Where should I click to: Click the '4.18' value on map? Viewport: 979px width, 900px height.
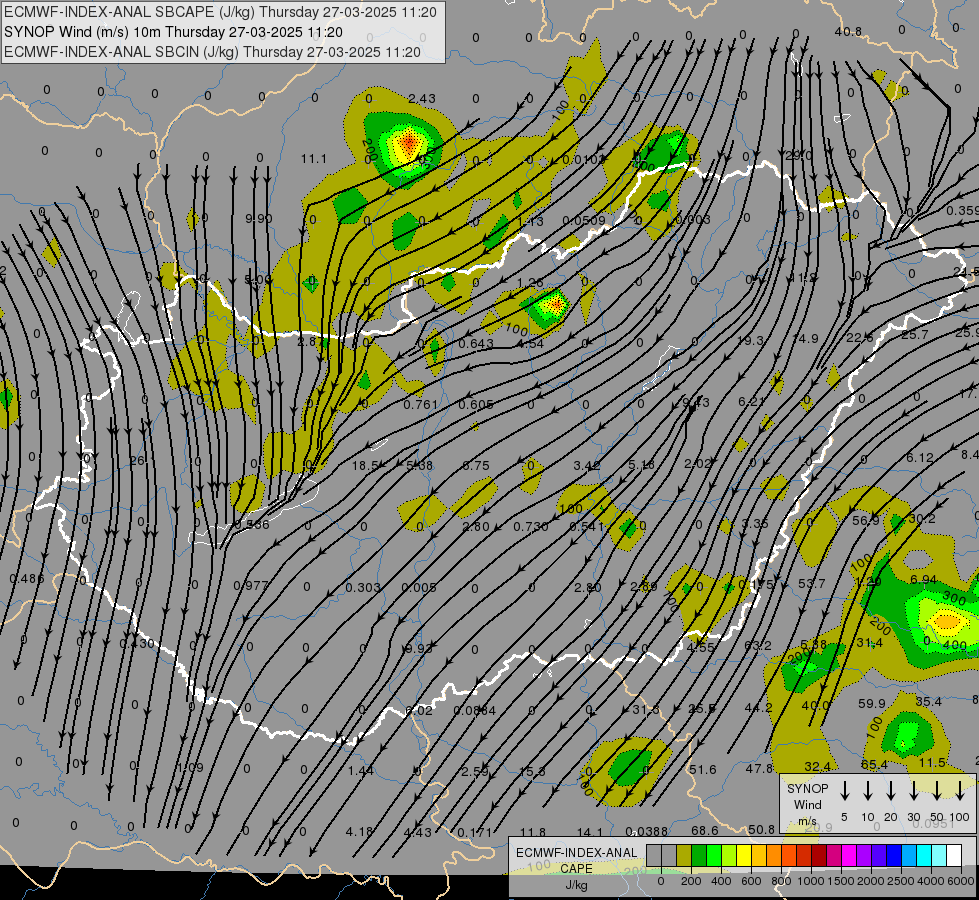(360, 832)
